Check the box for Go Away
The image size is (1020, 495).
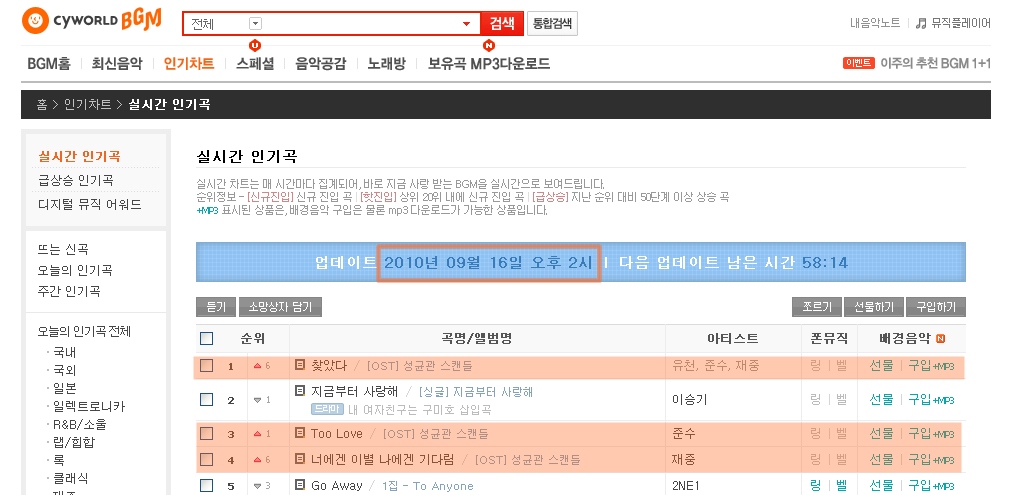(206, 485)
